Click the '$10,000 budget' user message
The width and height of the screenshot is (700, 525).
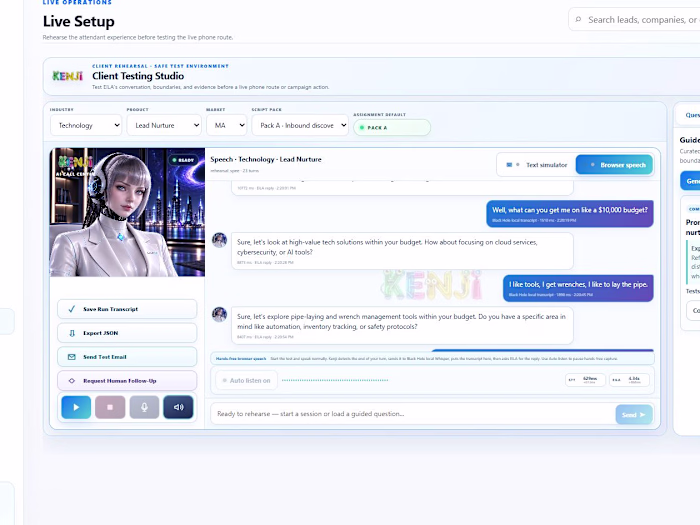tap(570, 213)
